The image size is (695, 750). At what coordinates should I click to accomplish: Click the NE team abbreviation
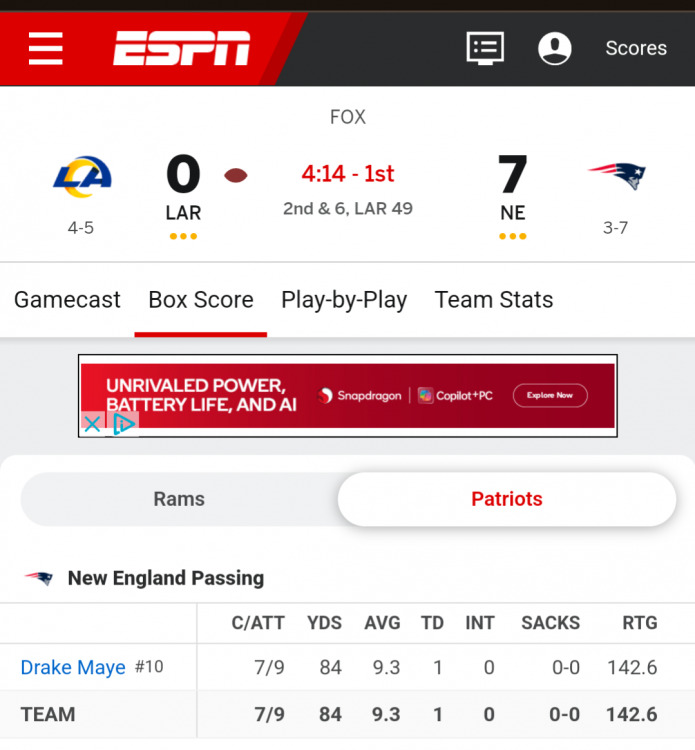pos(513,213)
